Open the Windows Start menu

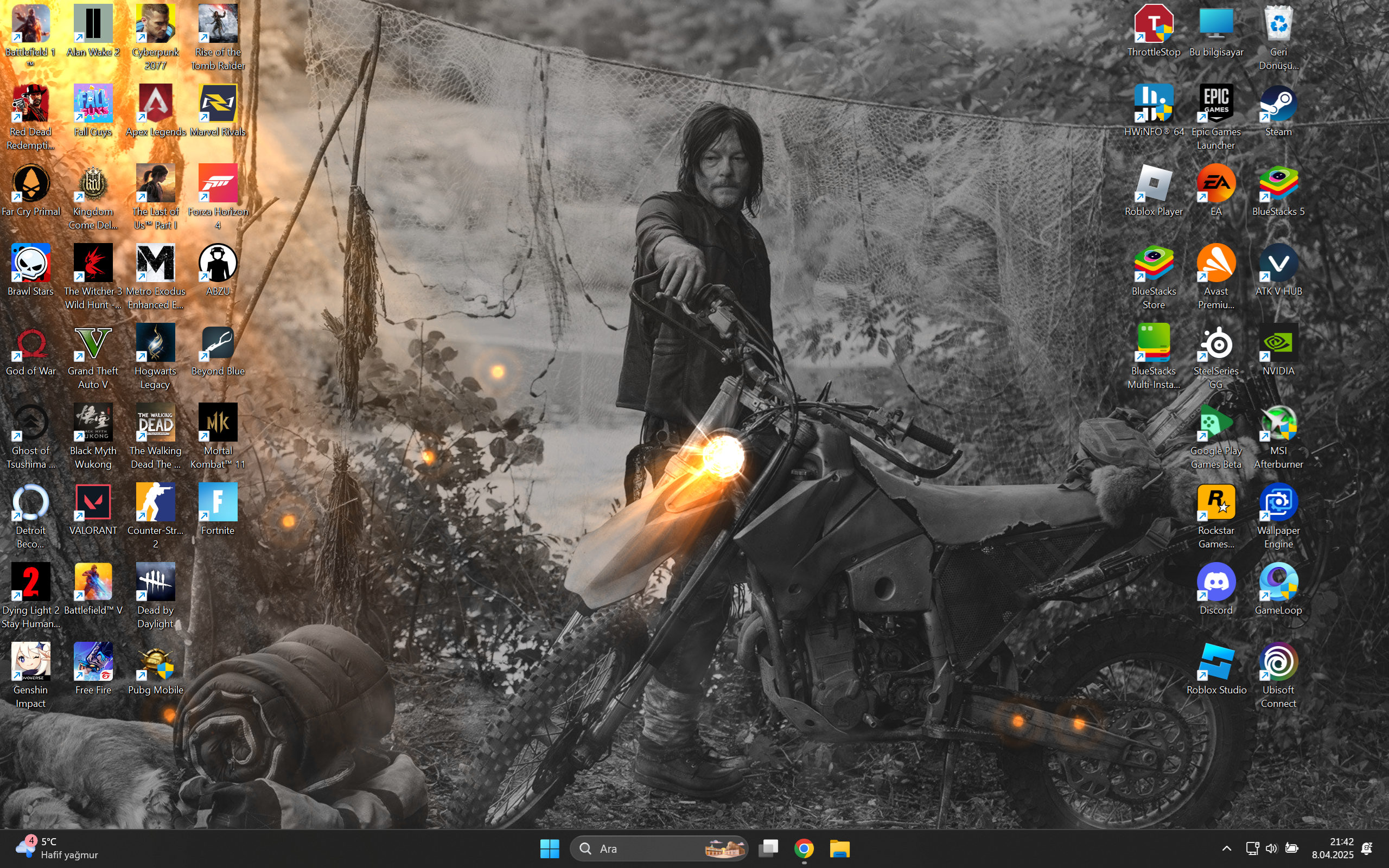click(549, 848)
